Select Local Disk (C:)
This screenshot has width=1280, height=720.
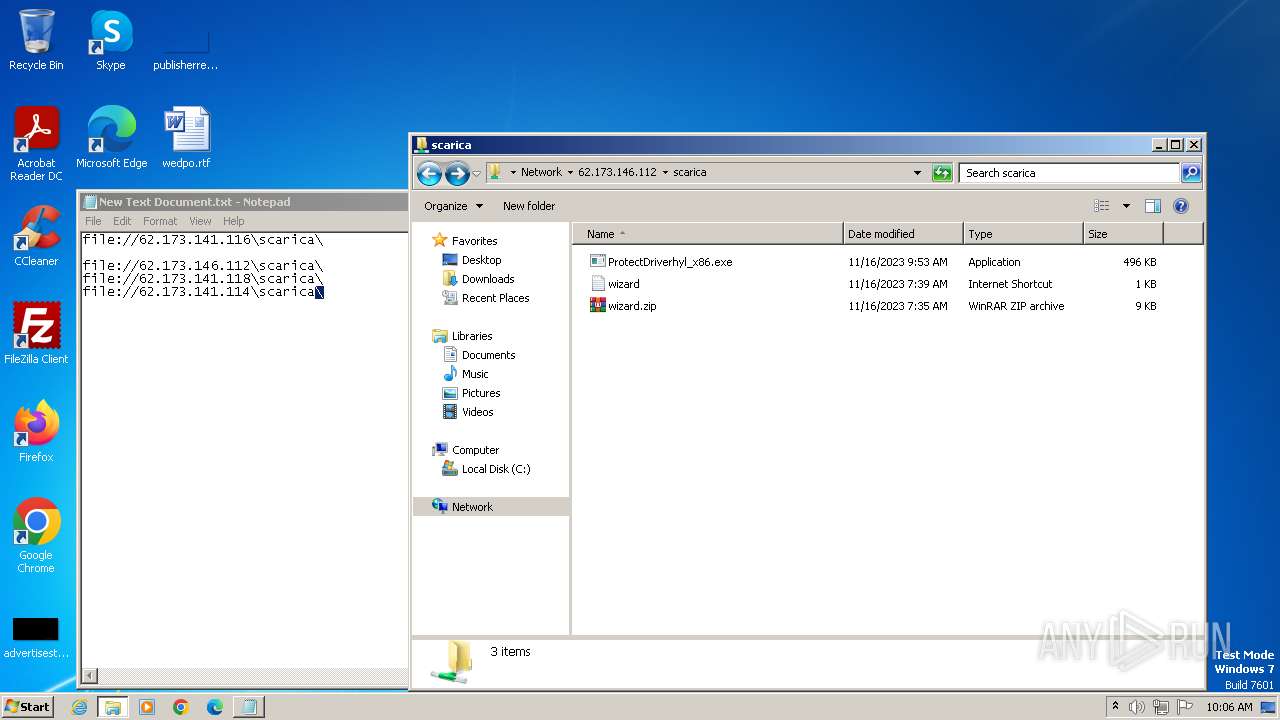(487, 469)
